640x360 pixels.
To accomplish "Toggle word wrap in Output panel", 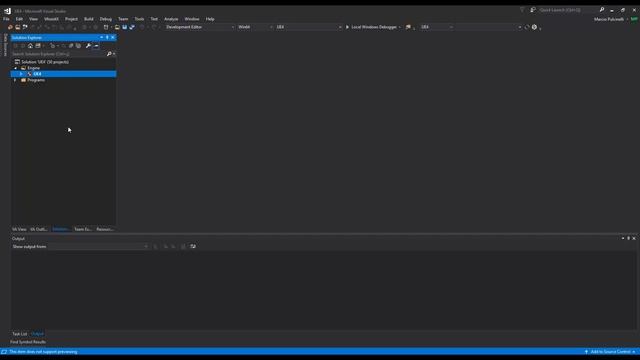I will (193, 247).
